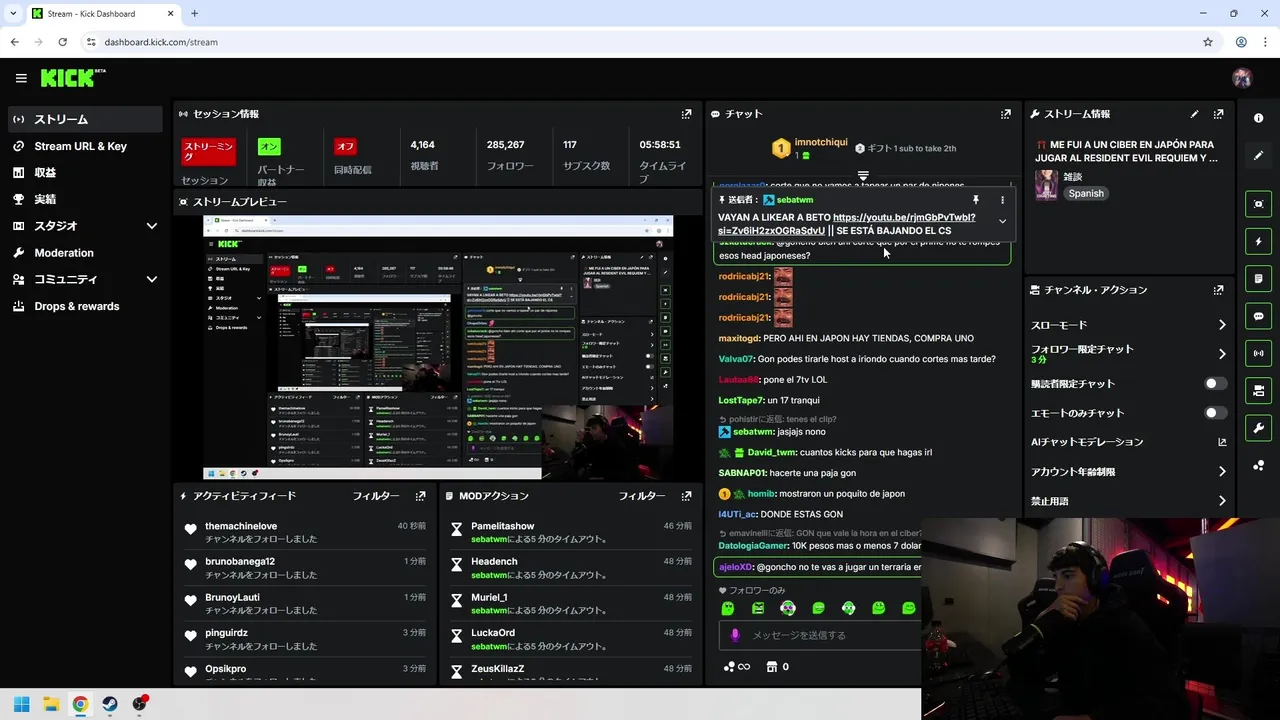1280x720 pixels.
Task: Click username imnotchiqui in the gift leaderboard
Action: pos(820,142)
